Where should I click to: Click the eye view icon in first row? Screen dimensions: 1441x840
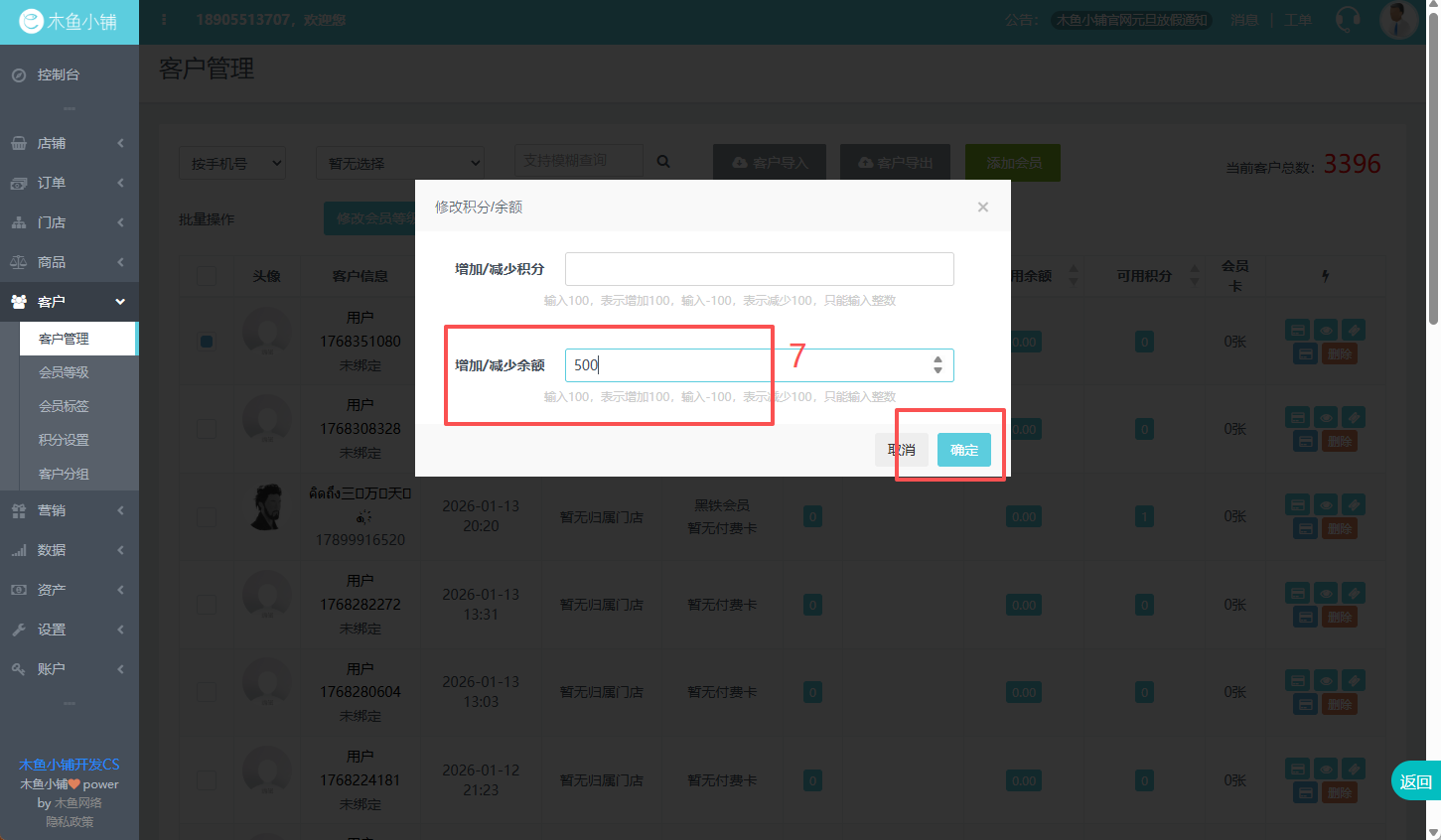1326,330
